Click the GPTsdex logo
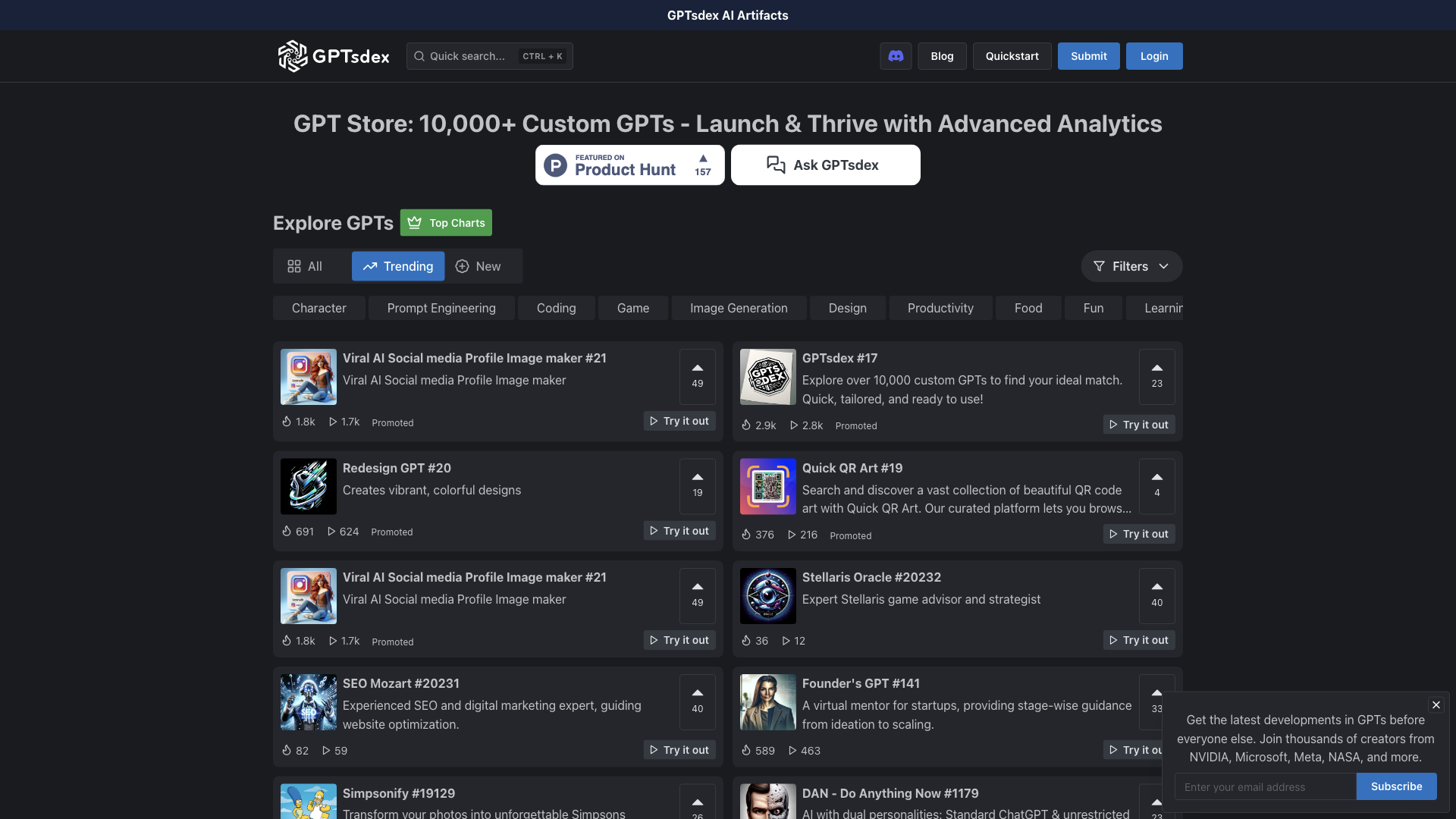 click(x=333, y=55)
